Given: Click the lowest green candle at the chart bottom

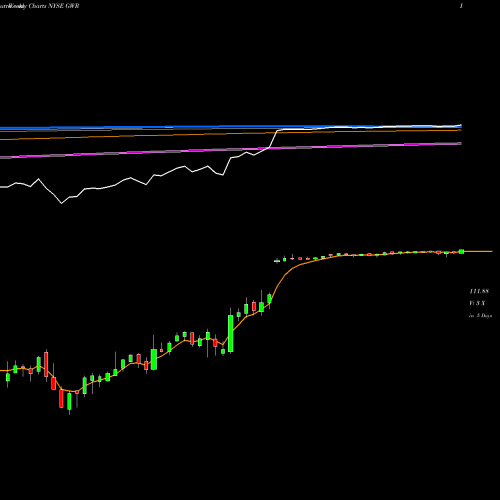Looking at the screenshot, I should (x=69, y=402).
